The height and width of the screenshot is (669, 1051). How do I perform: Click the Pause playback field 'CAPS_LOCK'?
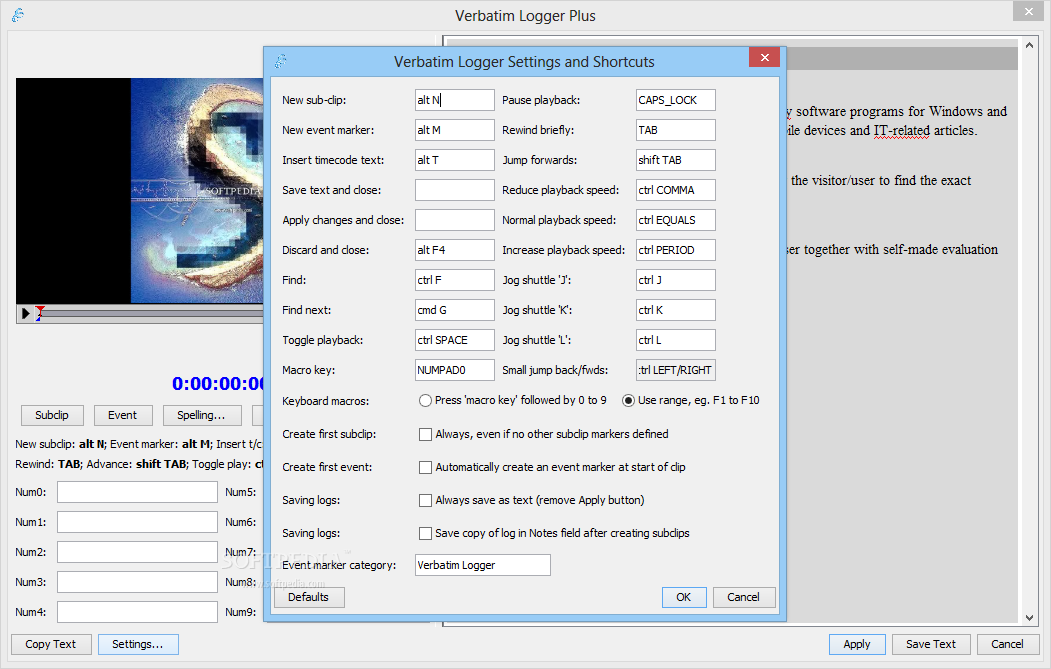pyautogui.click(x=676, y=100)
